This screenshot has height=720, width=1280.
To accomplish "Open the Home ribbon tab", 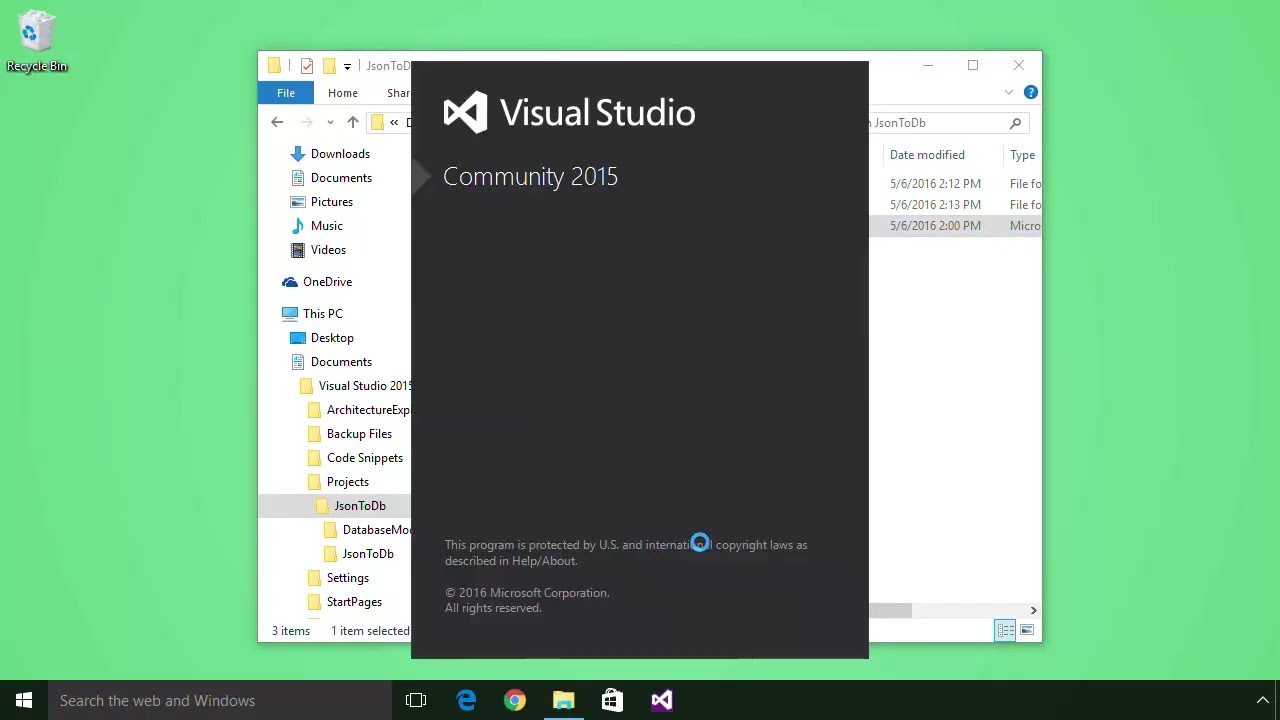I will [342, 93].
